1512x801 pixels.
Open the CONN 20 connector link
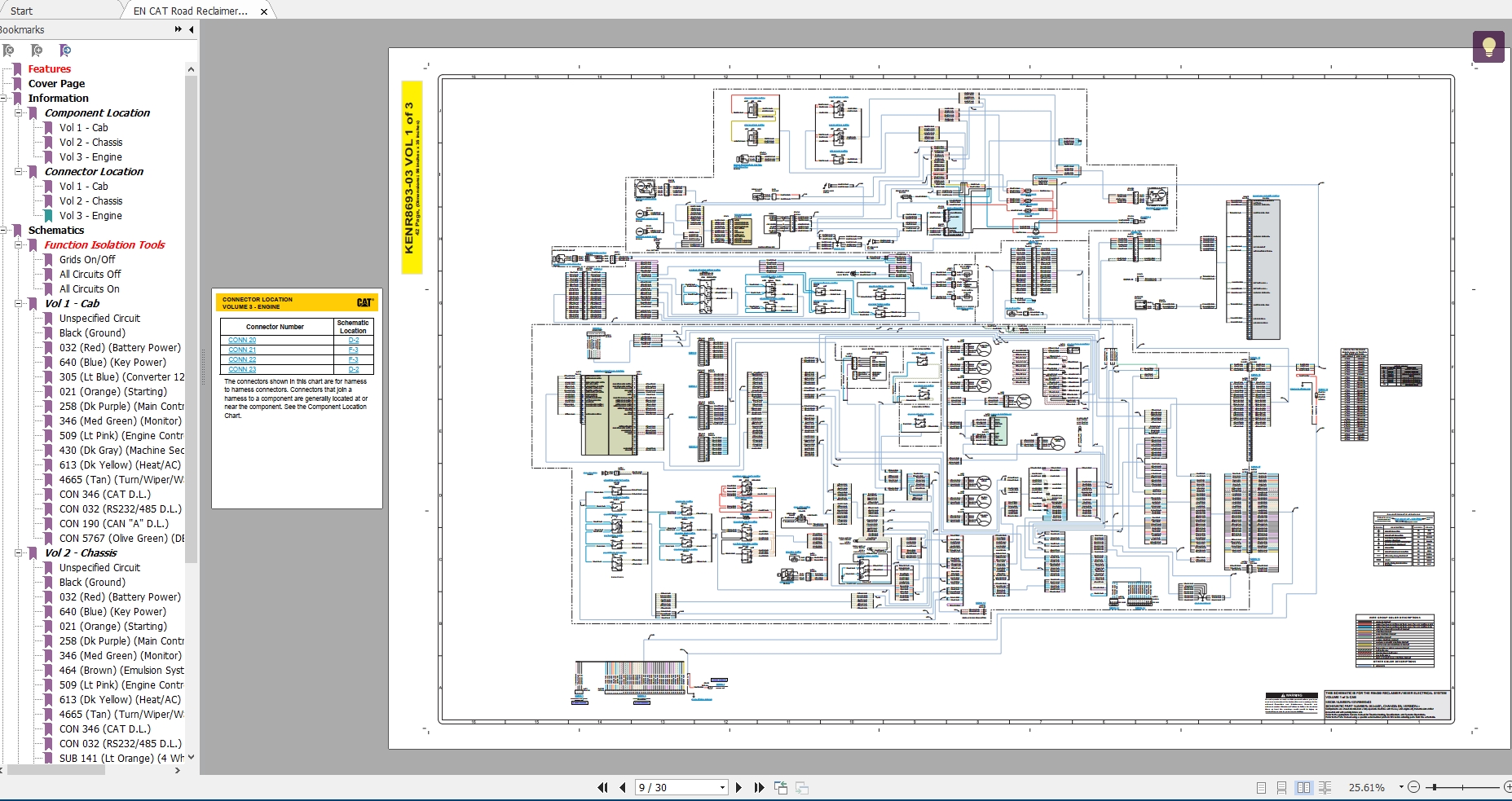coord(242,340)
